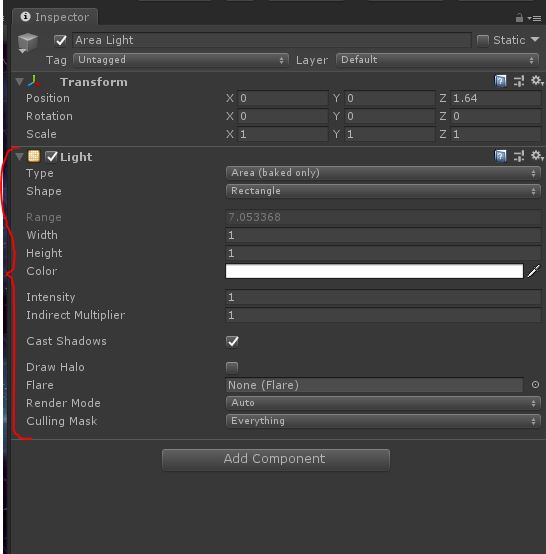Click the Culling Mask label
The image size is (546, 554).
pyautogui.click(x=61, y=421)
